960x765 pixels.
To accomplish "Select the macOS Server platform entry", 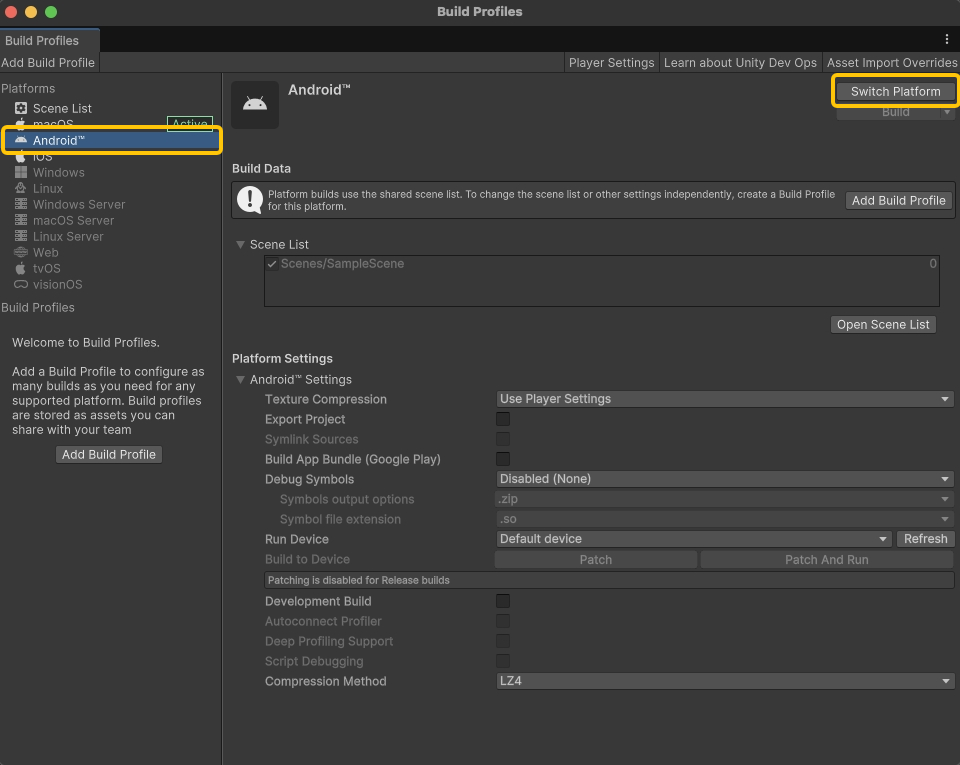I will 73,220.
